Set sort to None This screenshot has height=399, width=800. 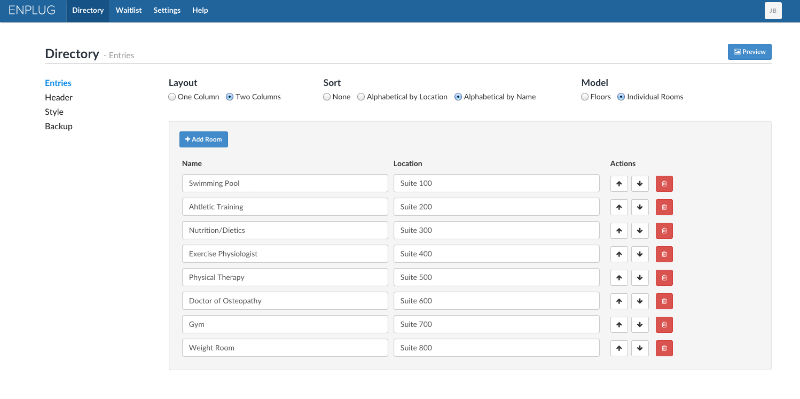327,97
